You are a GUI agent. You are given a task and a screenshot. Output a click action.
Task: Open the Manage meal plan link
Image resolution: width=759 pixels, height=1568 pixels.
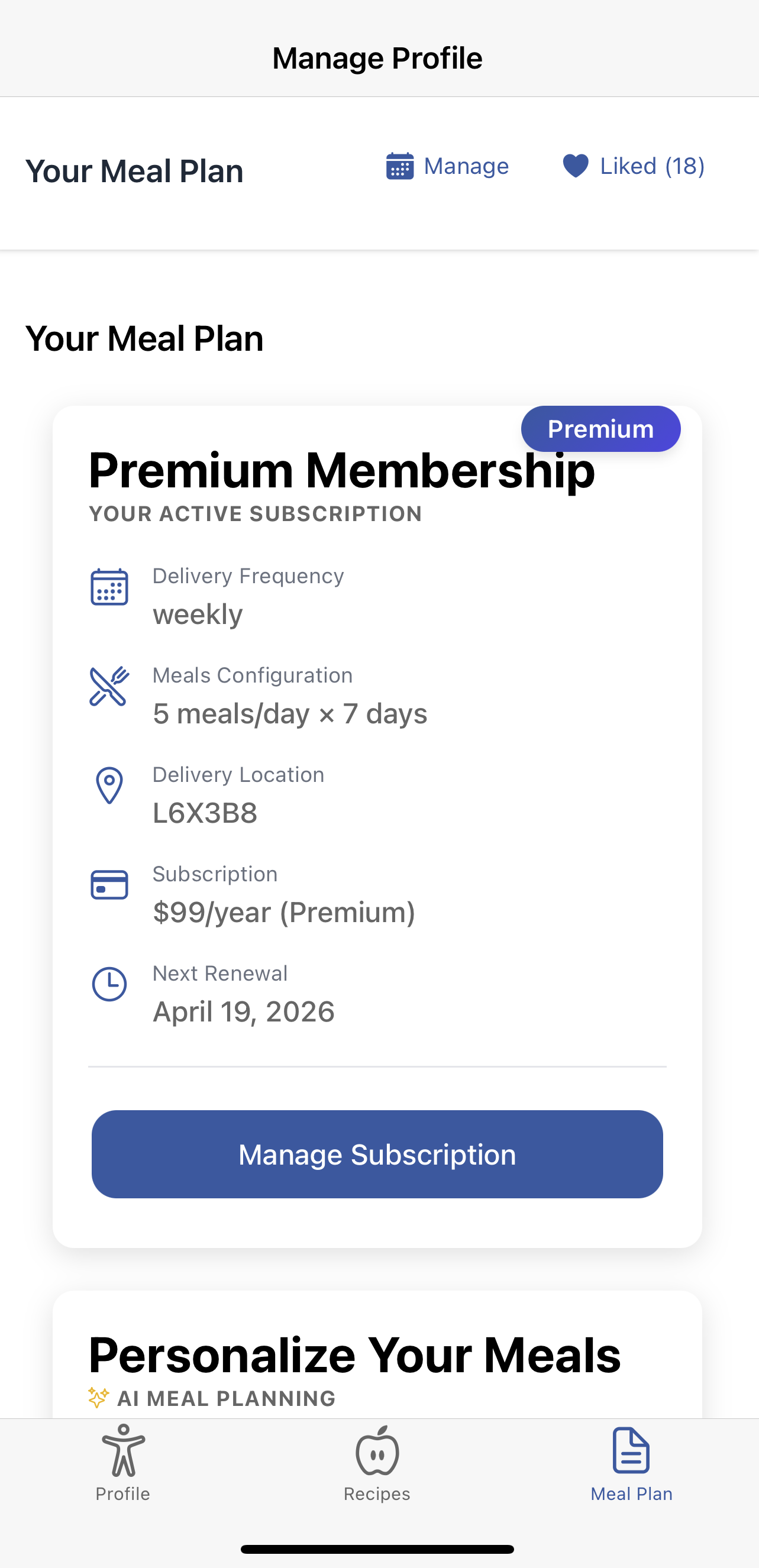[466, 166]
